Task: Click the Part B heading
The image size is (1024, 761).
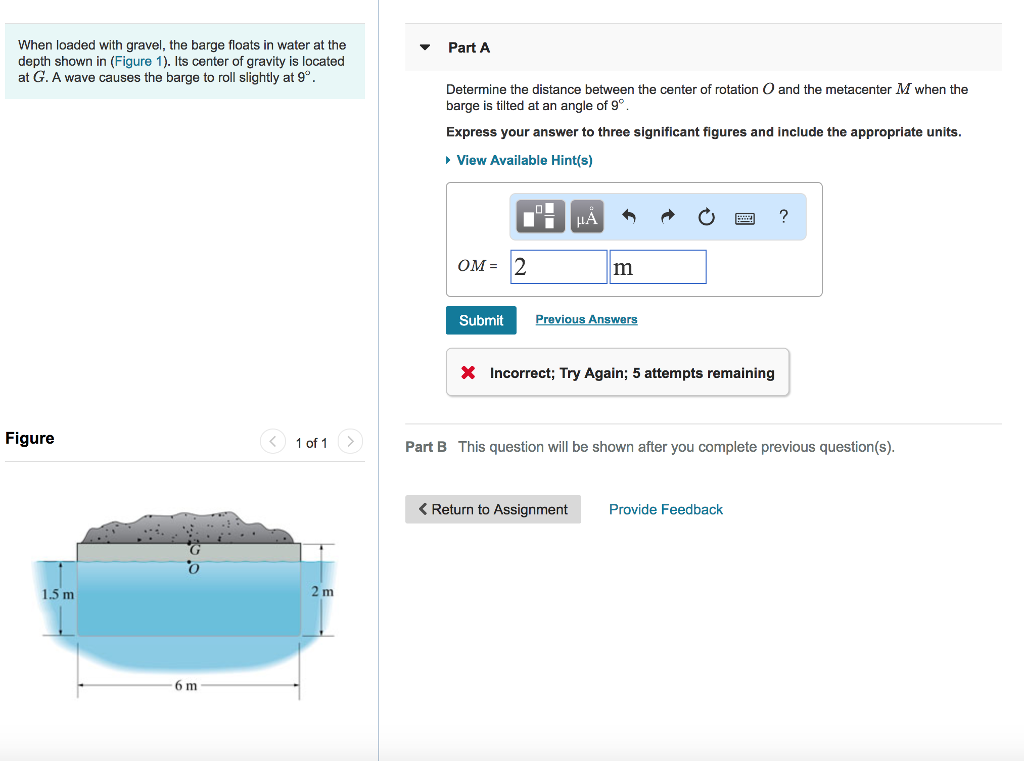Action: tap(426, 447)
